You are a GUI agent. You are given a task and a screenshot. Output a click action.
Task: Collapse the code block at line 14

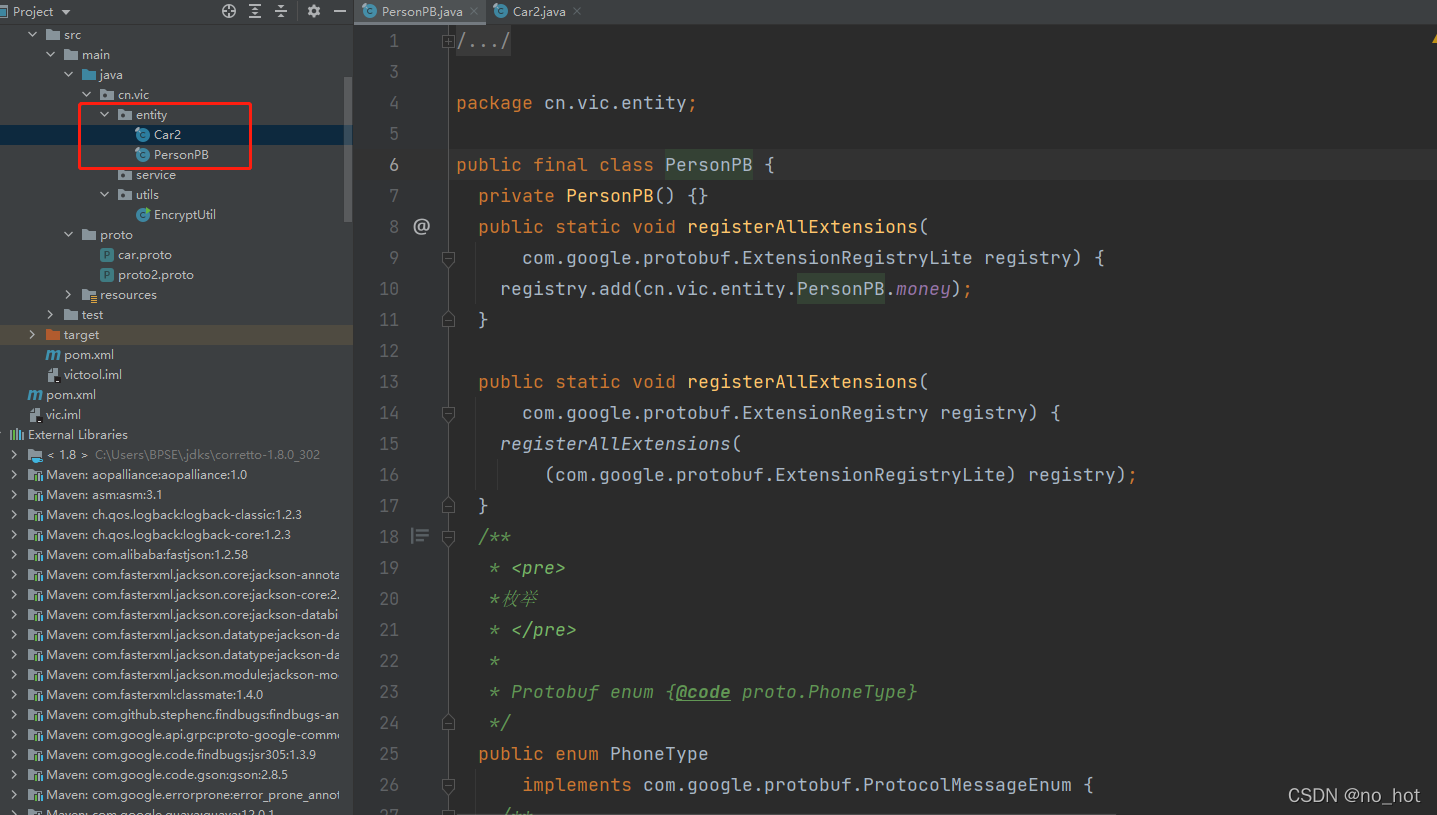448,413
